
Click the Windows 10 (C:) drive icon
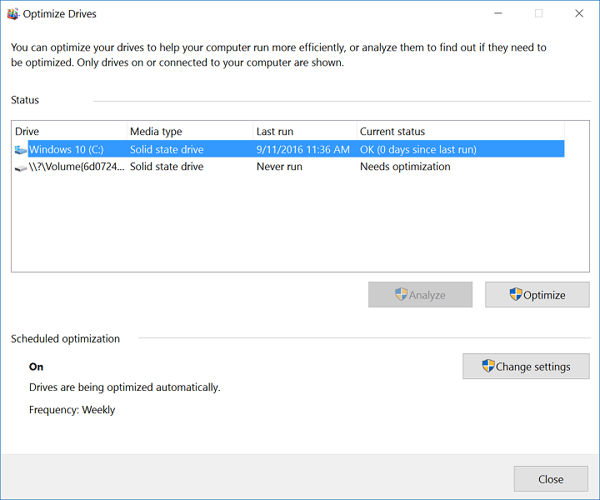(21, 150)
